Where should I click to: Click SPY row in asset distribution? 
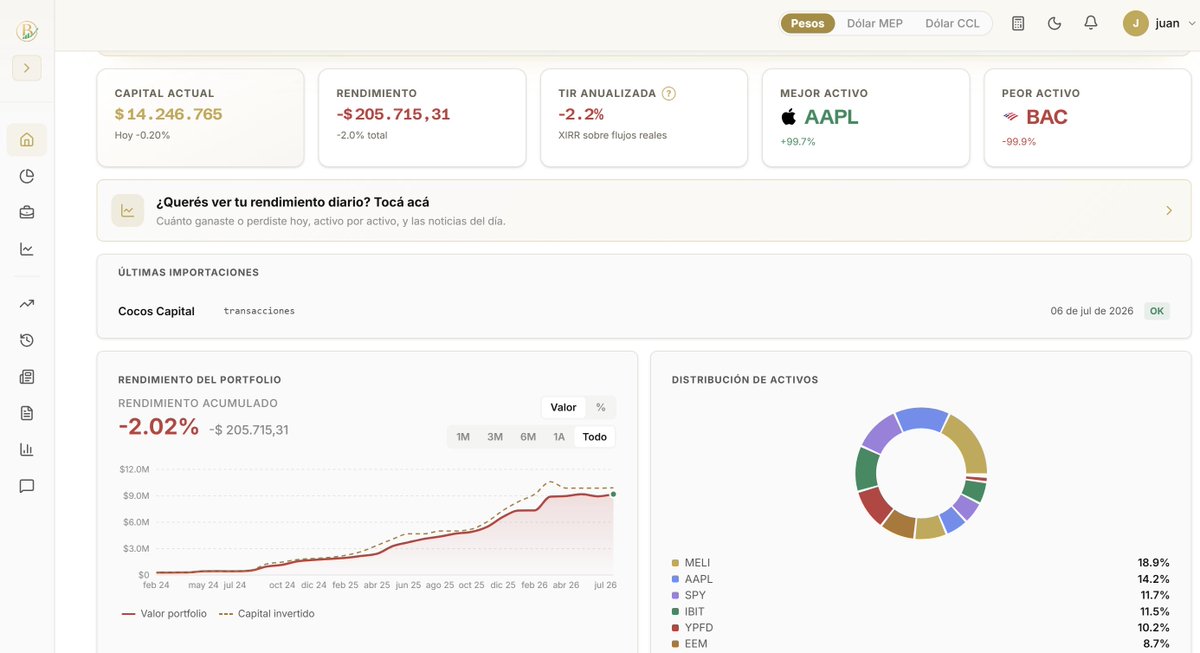(920, 595)
